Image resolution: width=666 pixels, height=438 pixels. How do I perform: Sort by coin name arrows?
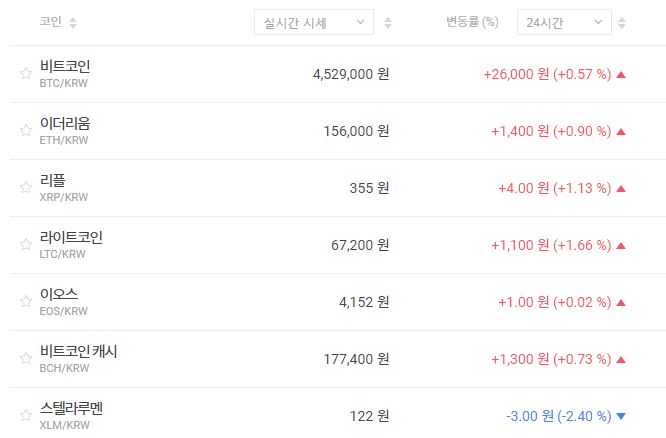point(73,22)
